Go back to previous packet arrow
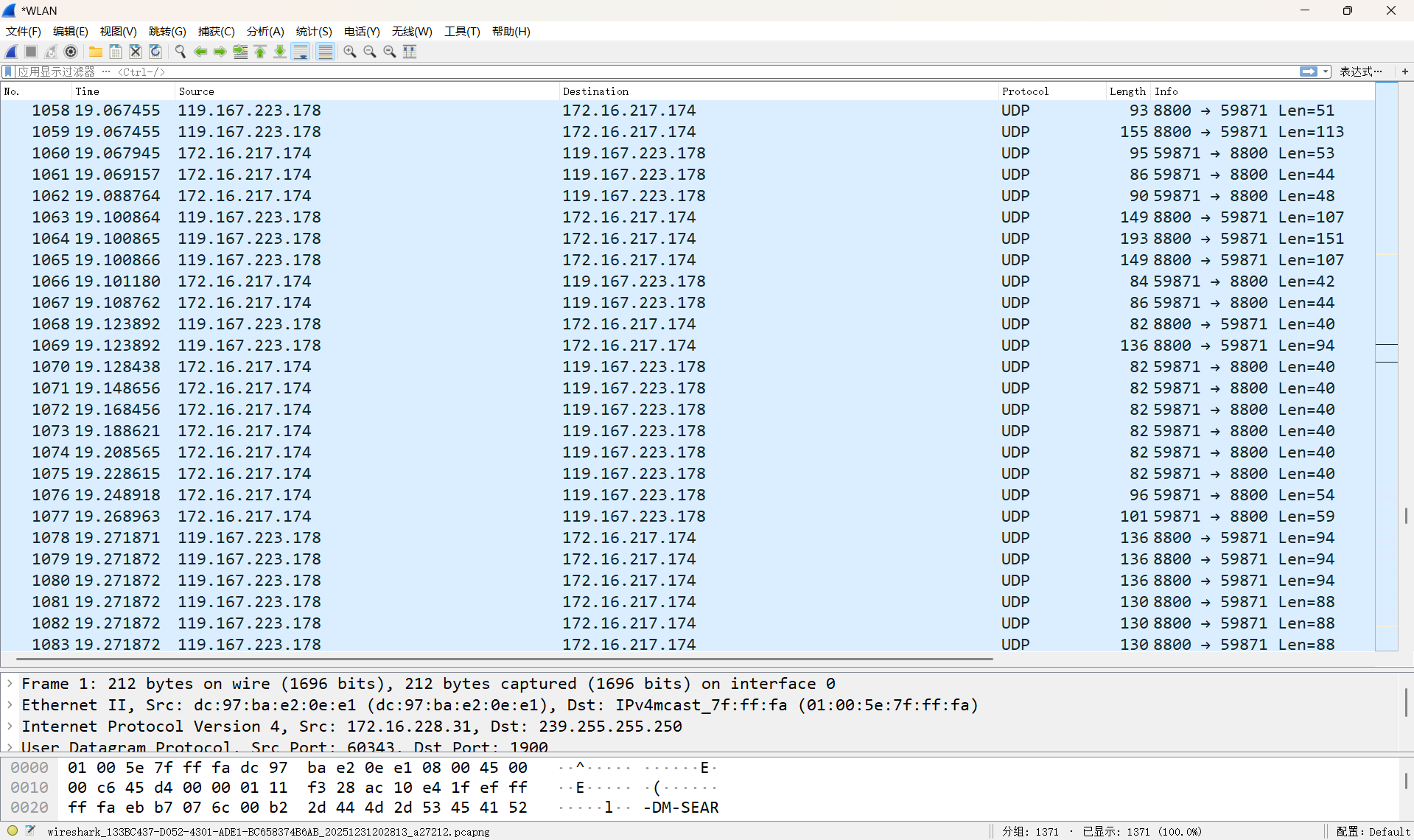This screenshot has height=840, width=1414. point(200,52)
